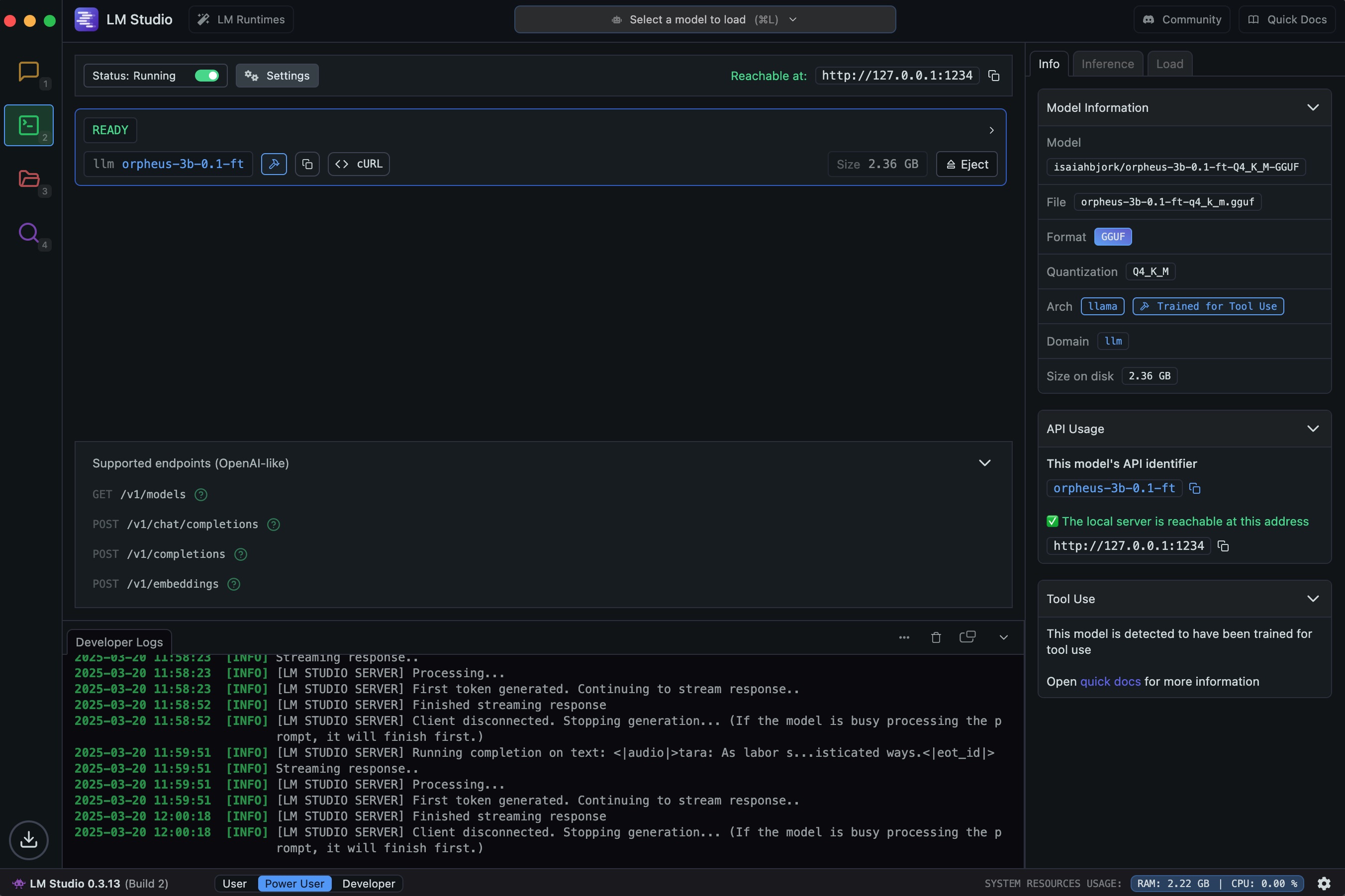Viewport: 1345px width, 896px height.
Task: Eject the orpheus-3b-0.1-ft model
Action: click(x=966, y=165)
